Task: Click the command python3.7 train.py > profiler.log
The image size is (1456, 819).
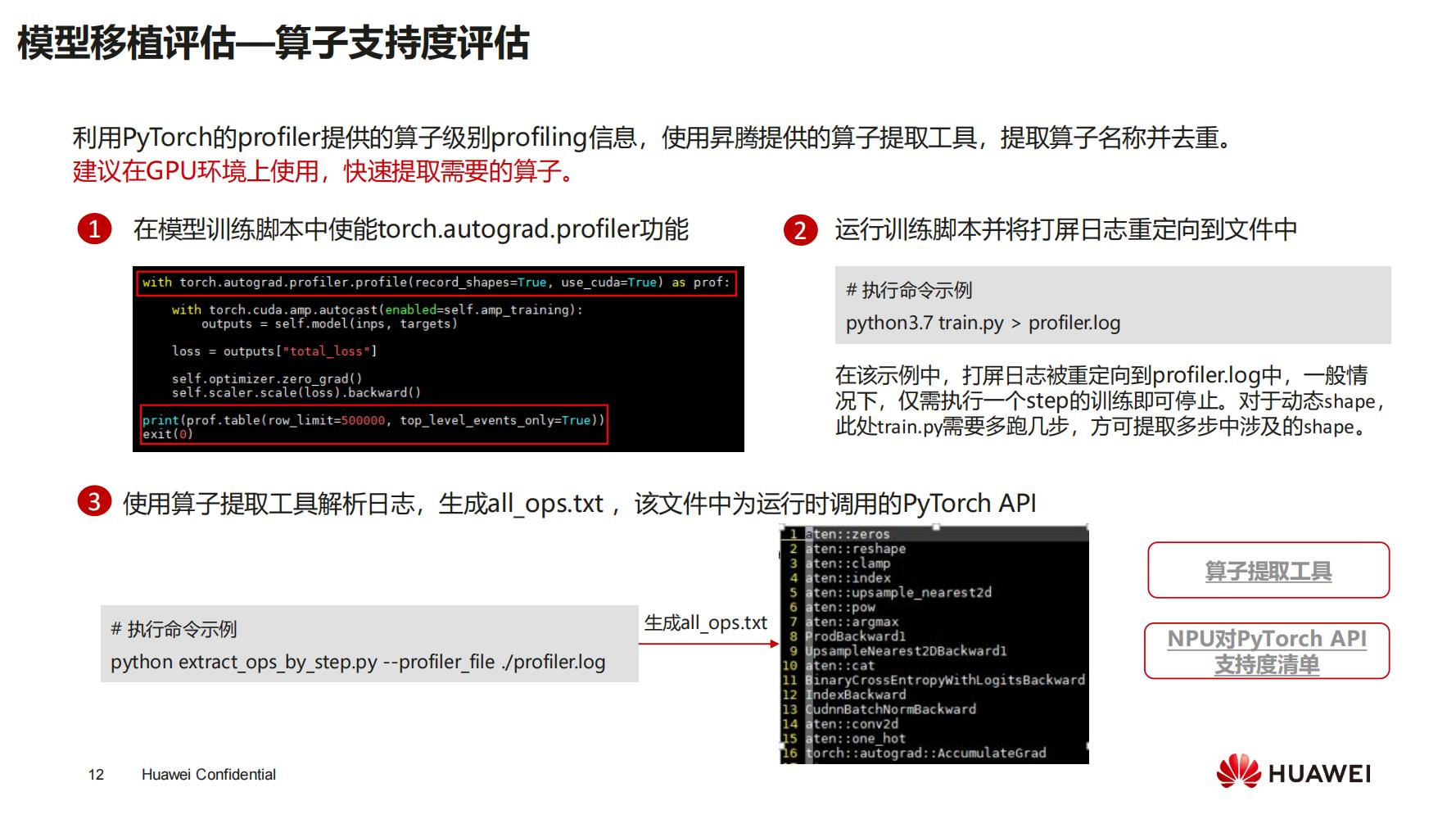Action: [x=983, y=323]
